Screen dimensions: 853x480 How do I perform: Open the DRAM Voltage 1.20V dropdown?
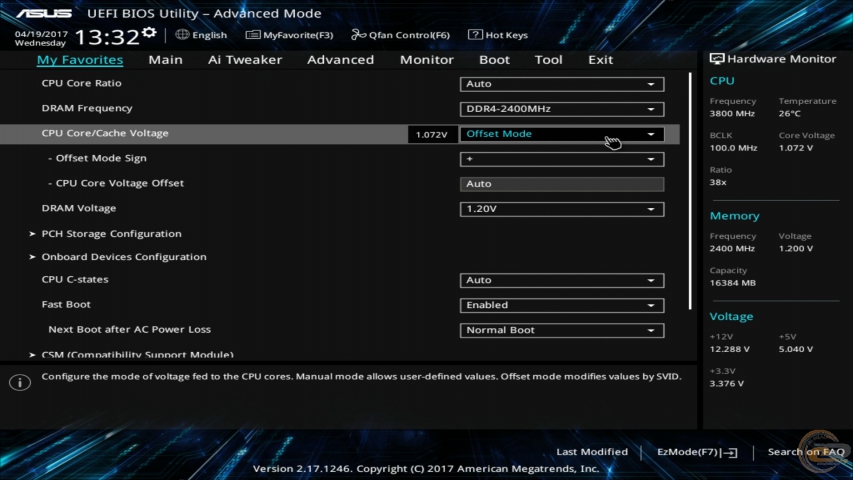[562, 209]
